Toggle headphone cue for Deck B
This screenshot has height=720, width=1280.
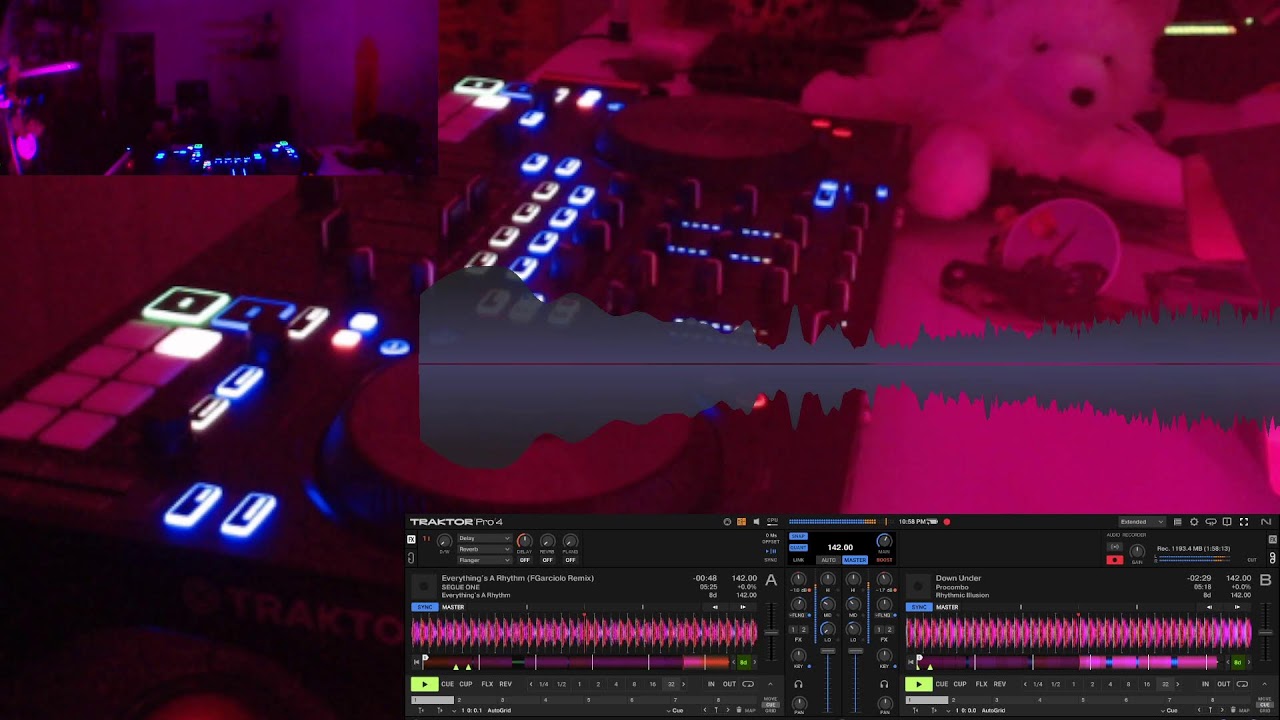coord(884,684)
